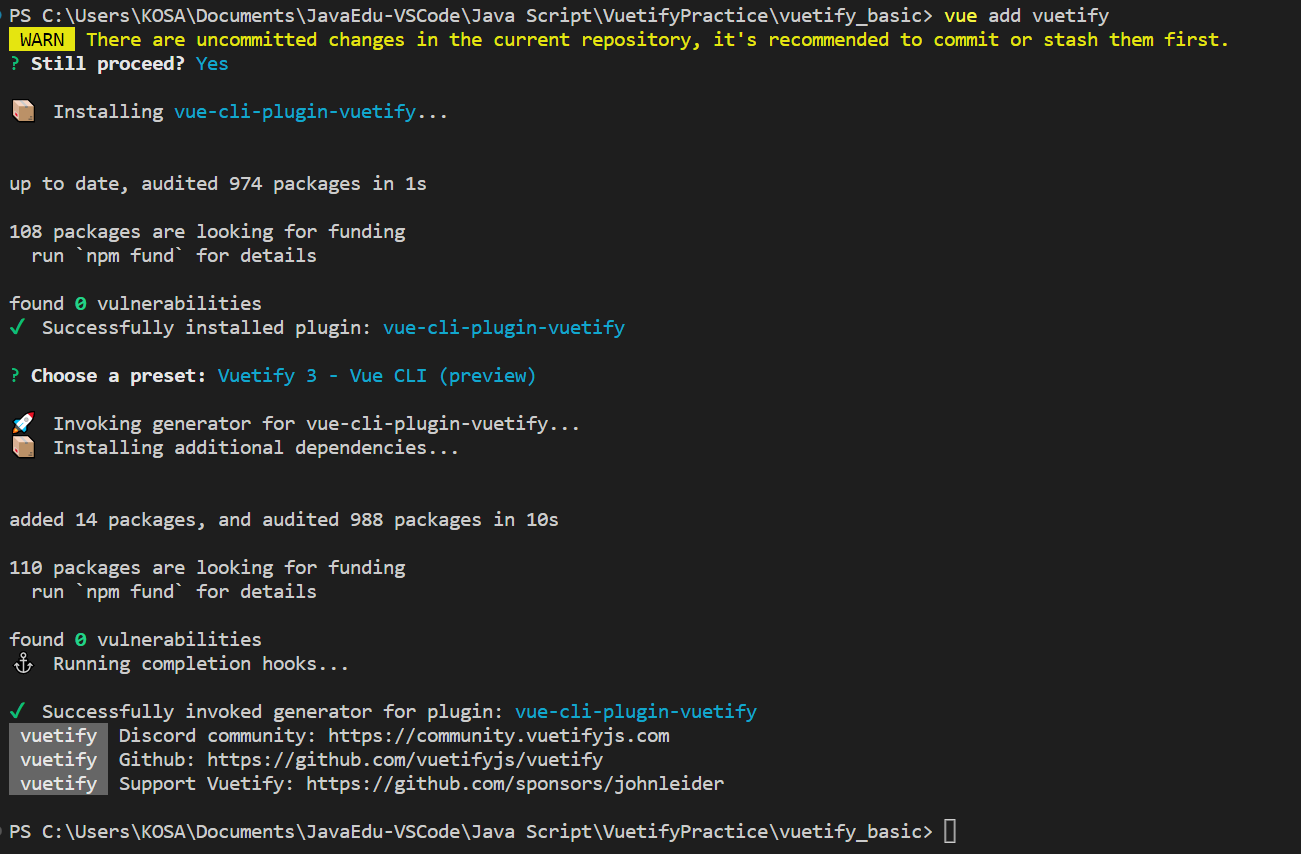Click the vuetify badge on the Discord line
This screenshot has width=1301, height=854.
pyautogui.click(x=59, y=736)
